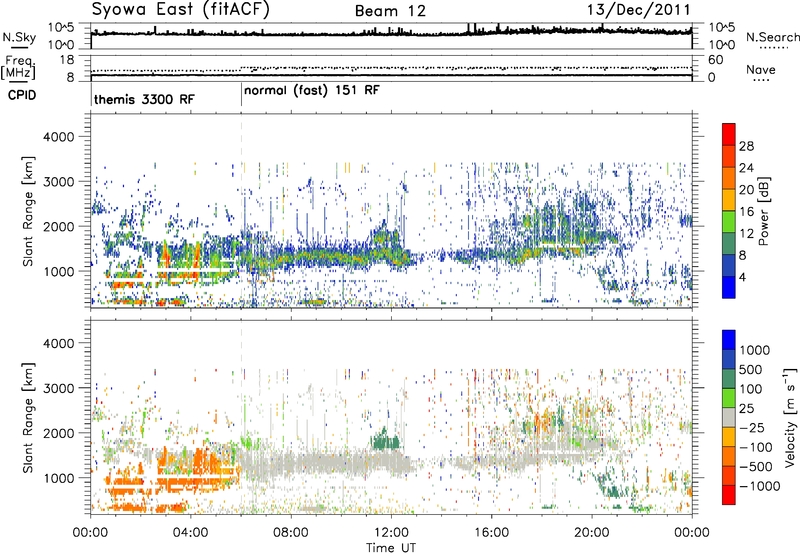Click the 'Syowa East (fitACF)' title text

(181, 9)
